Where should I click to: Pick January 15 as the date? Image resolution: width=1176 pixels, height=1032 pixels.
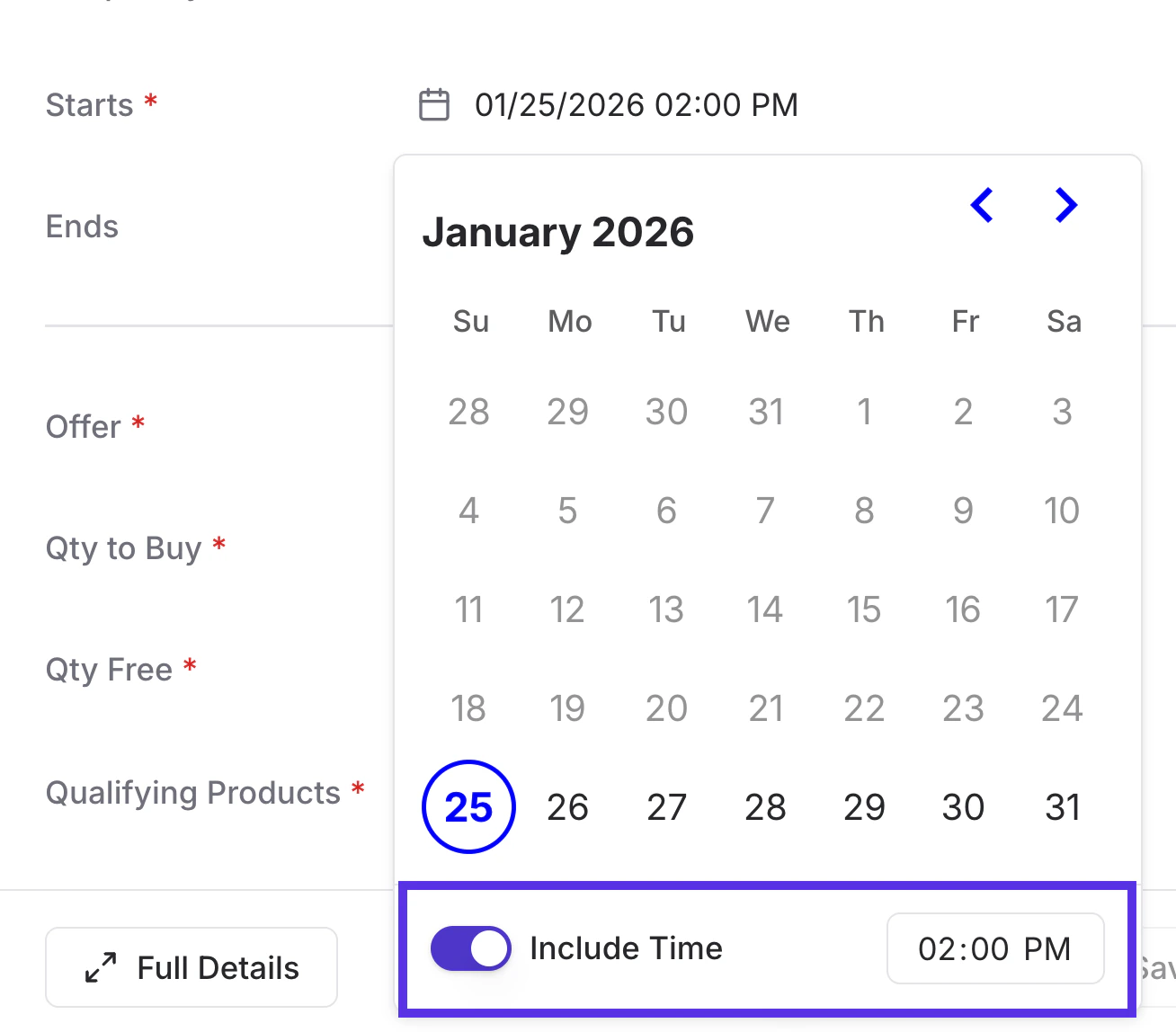864,609
